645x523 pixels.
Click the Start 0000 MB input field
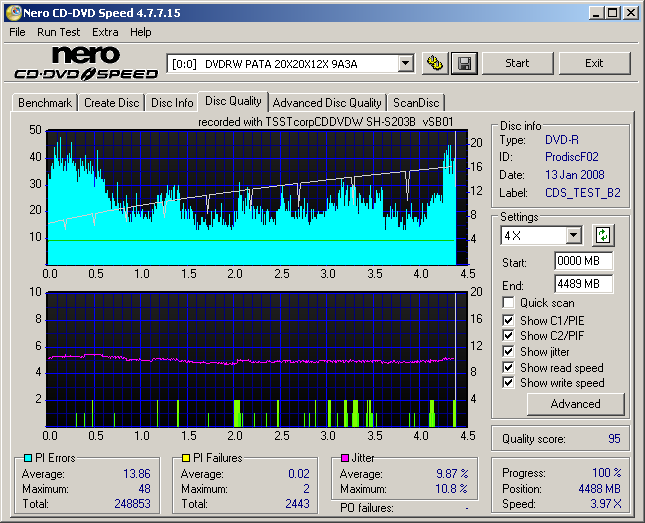click(583, 261)
